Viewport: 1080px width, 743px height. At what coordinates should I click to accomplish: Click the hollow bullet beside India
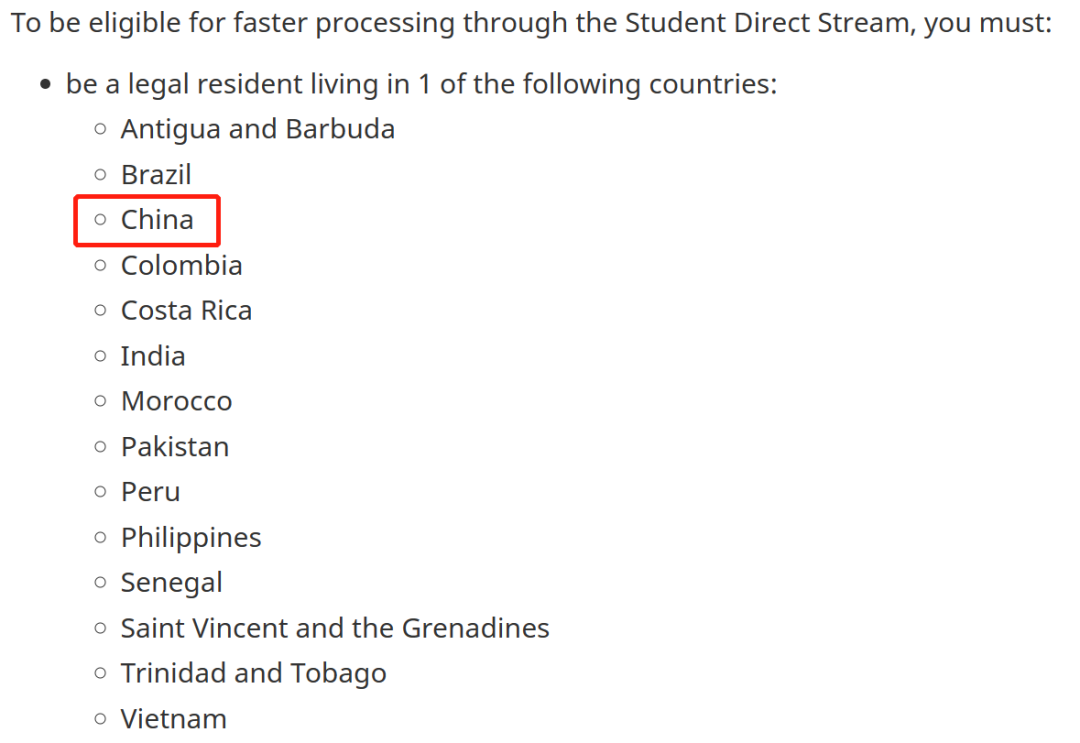(101, 356)
